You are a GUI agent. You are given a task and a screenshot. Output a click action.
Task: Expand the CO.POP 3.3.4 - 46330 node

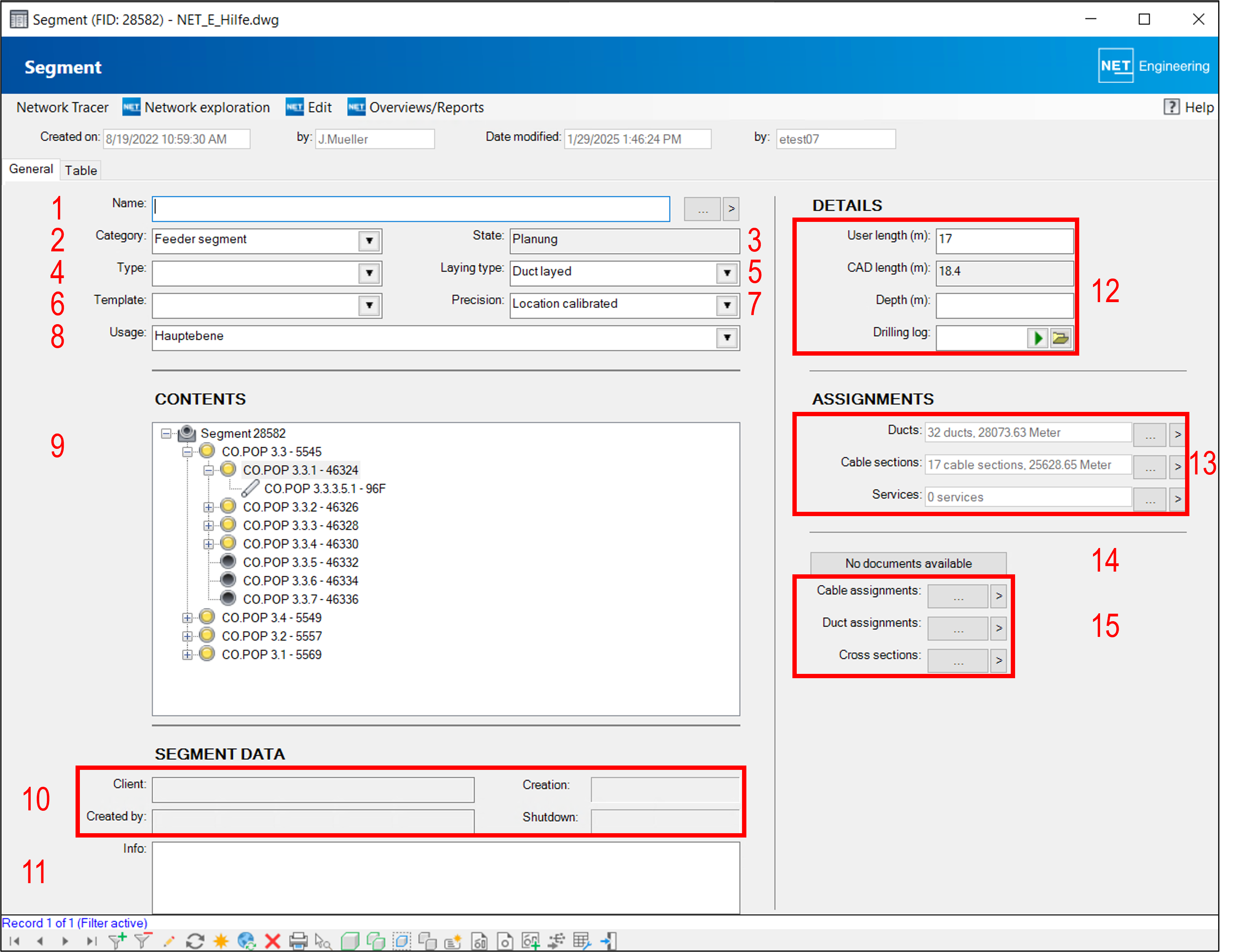click(x=209, y=544)
